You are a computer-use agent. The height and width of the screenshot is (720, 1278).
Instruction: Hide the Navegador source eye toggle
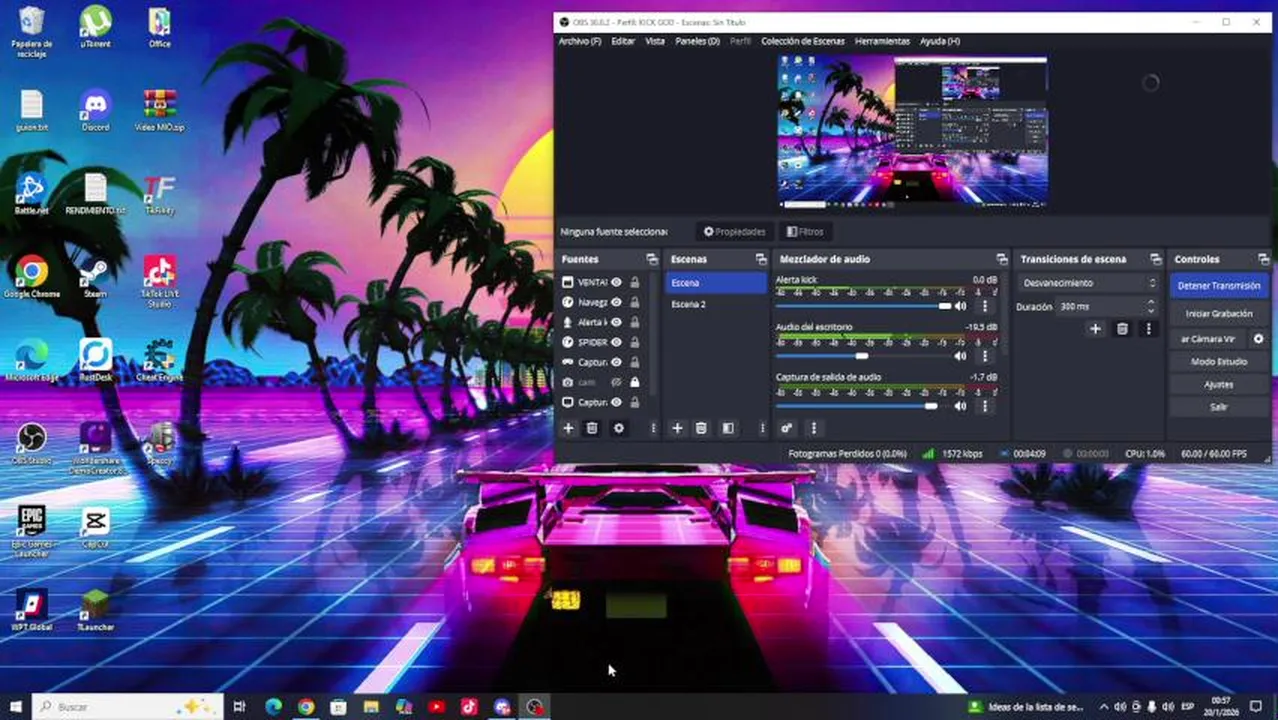tap(616, 302)
